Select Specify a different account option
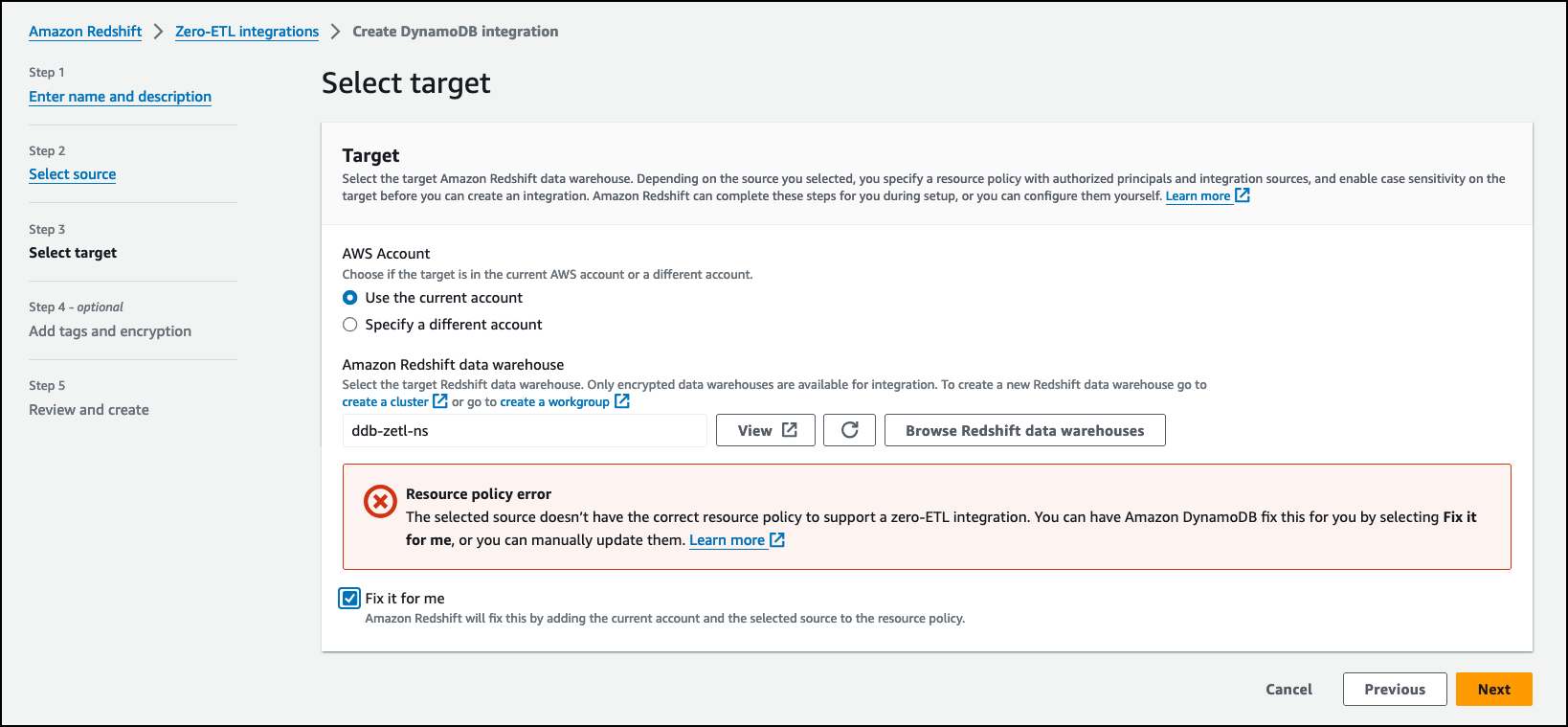Screen dimensions: 1568x727 350,325
